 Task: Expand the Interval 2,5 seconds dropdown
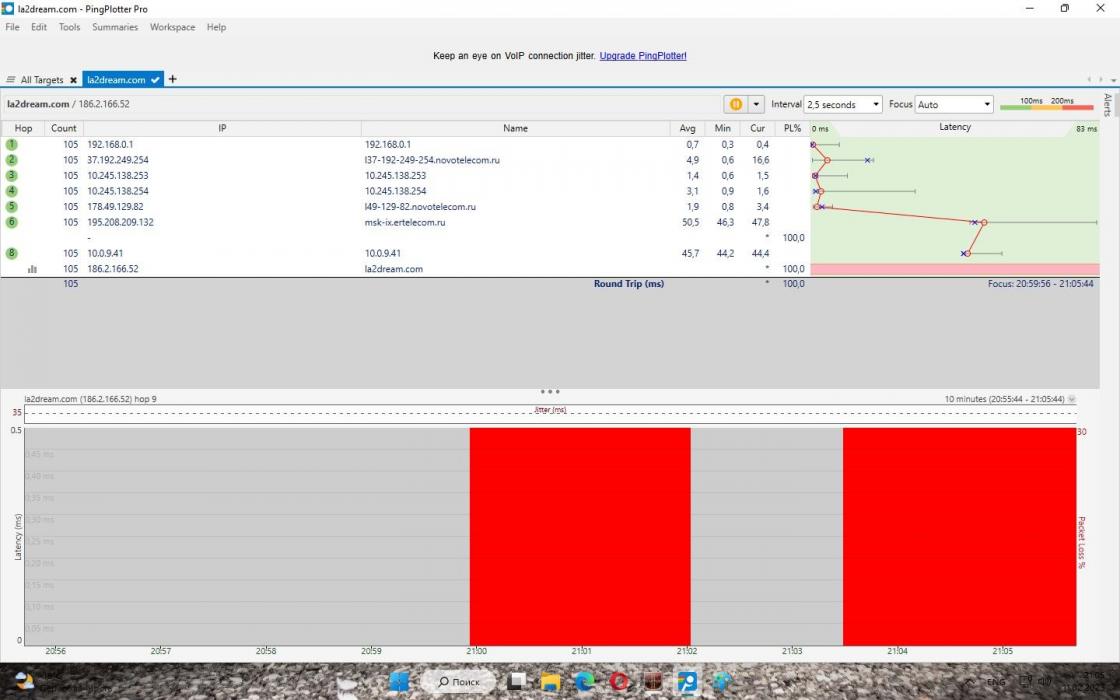tap(876, 104)
